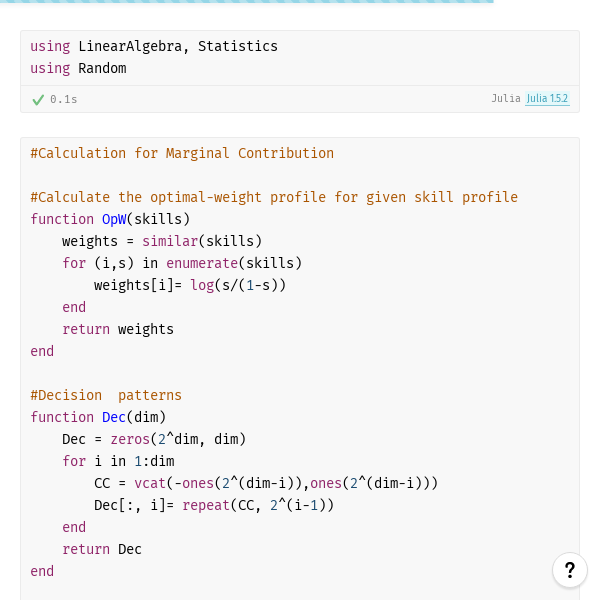Open the help question mark button
This screenshot has width=600, height=600.
569,570
